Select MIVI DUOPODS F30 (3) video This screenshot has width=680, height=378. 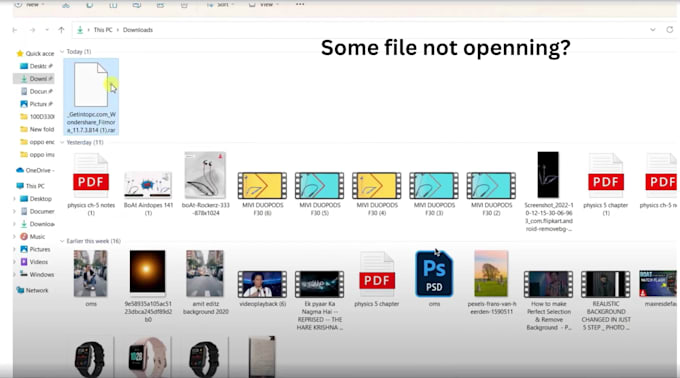[434, 193]
